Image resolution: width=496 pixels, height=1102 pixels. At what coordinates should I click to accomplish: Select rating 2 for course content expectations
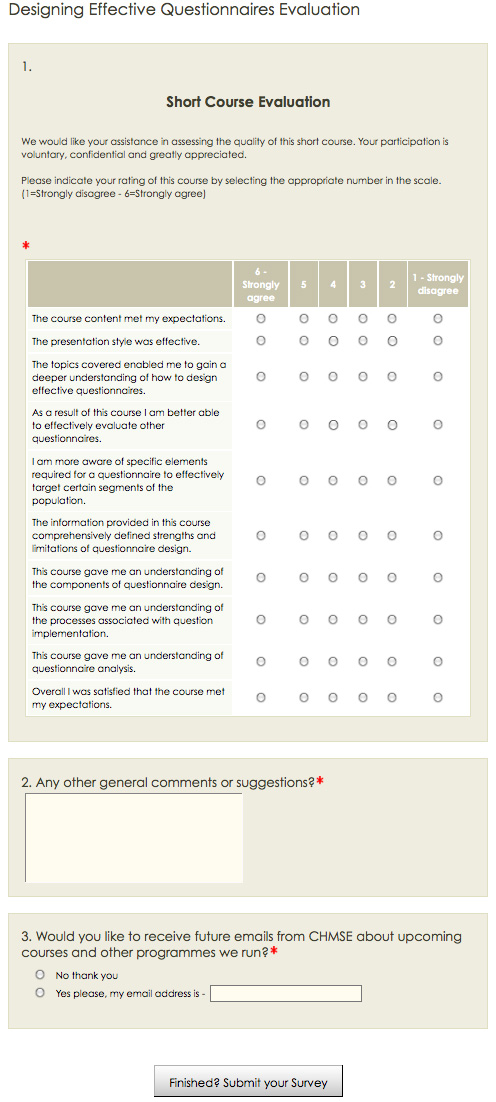[x=392, y=318]
